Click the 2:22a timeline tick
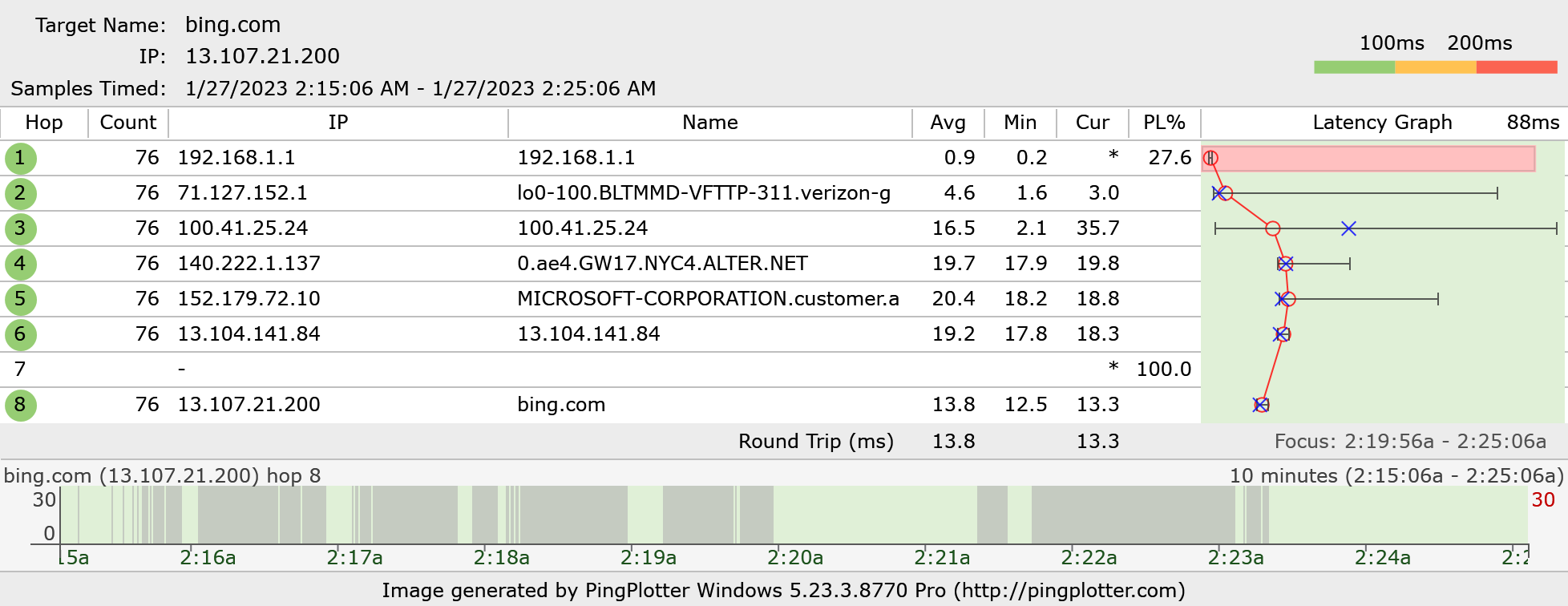Viewport: 1568px width, 606px height. pyautogui.click(x=1089, y=557)
